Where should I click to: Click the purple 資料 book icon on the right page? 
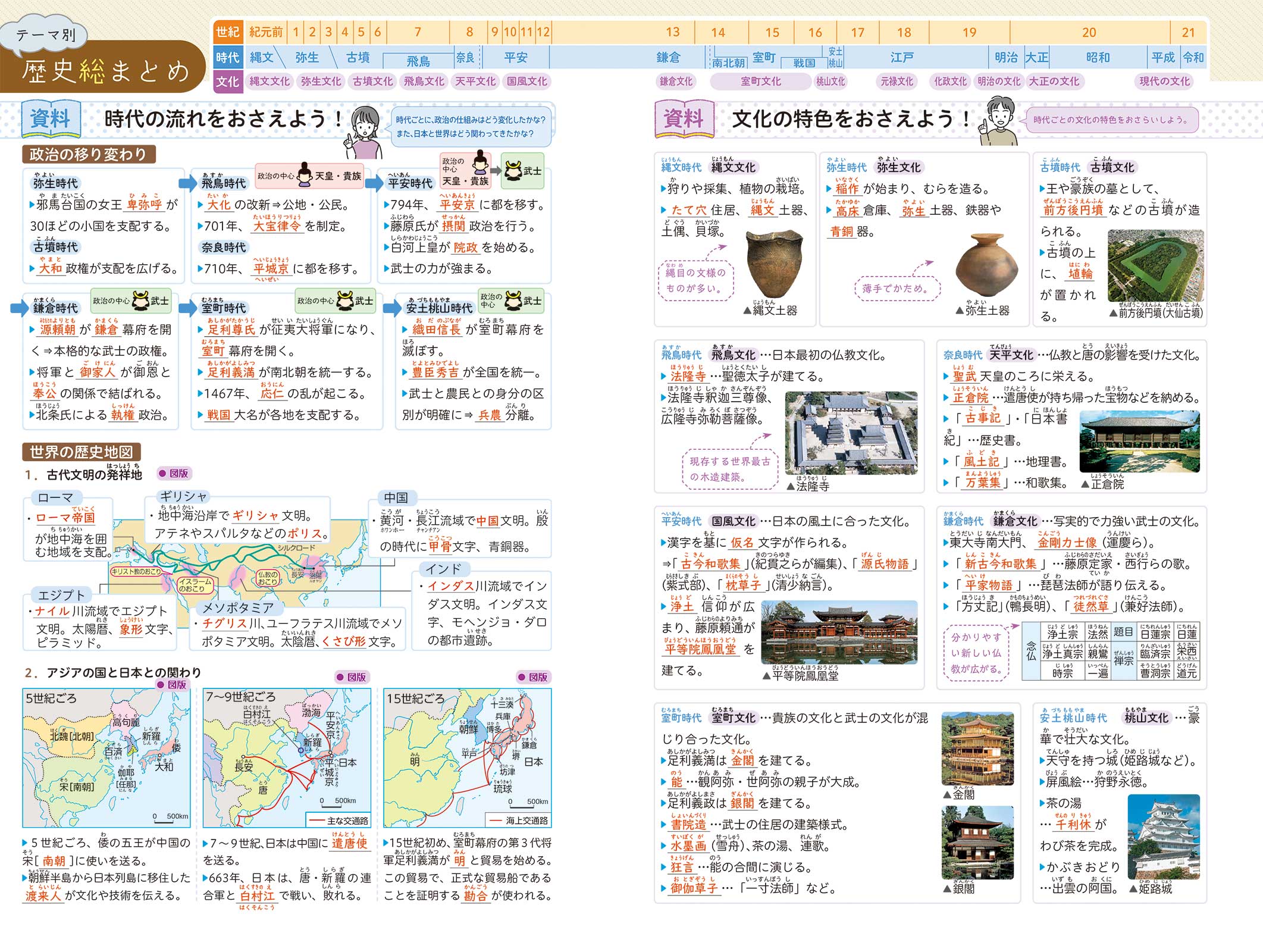(x=684, y=120)
